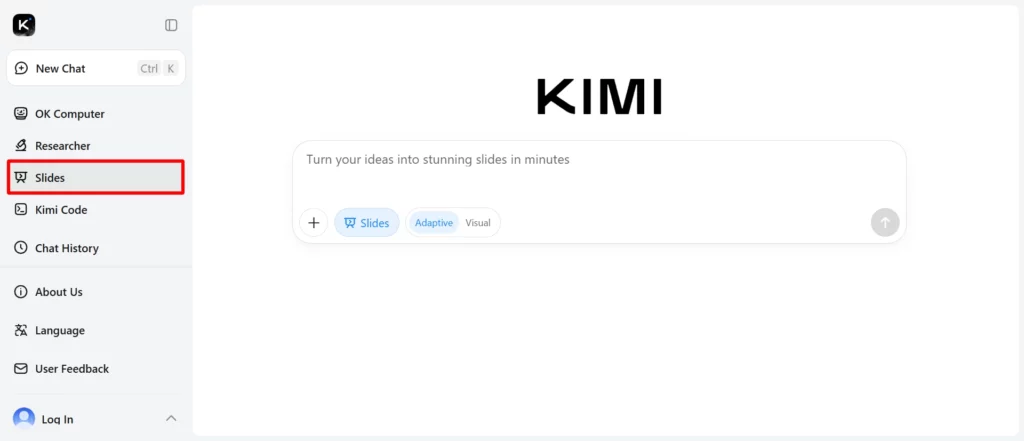Open Kimi Code
The image size is (1024, 441).
pyautogui.click(x=96, y=210)
